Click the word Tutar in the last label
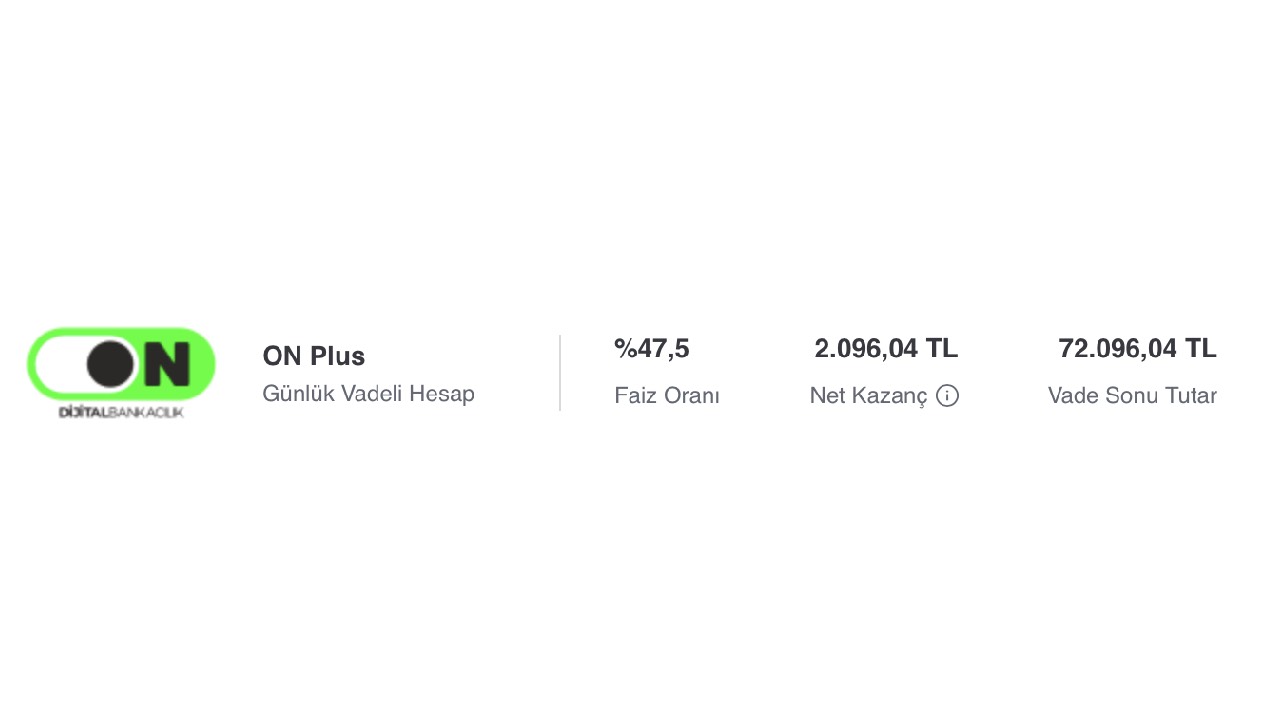This screenshot has width=1280, height=720. tap(1189, 396)
